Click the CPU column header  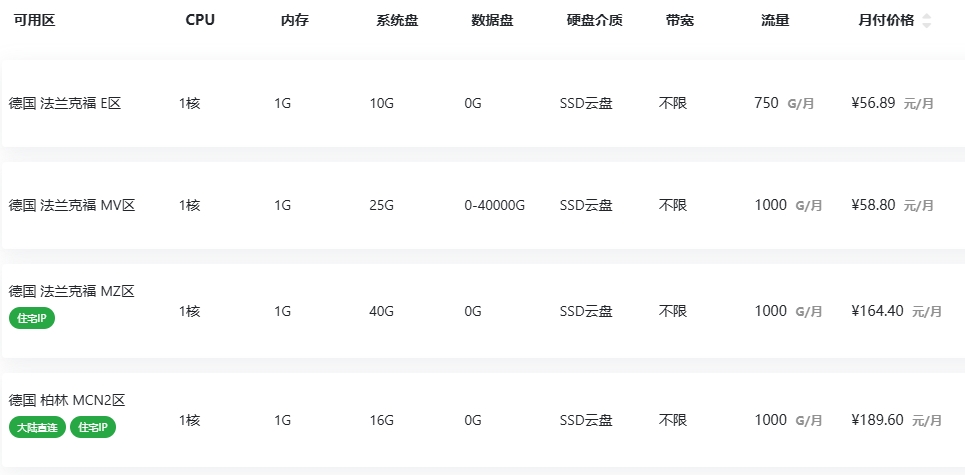200,21
